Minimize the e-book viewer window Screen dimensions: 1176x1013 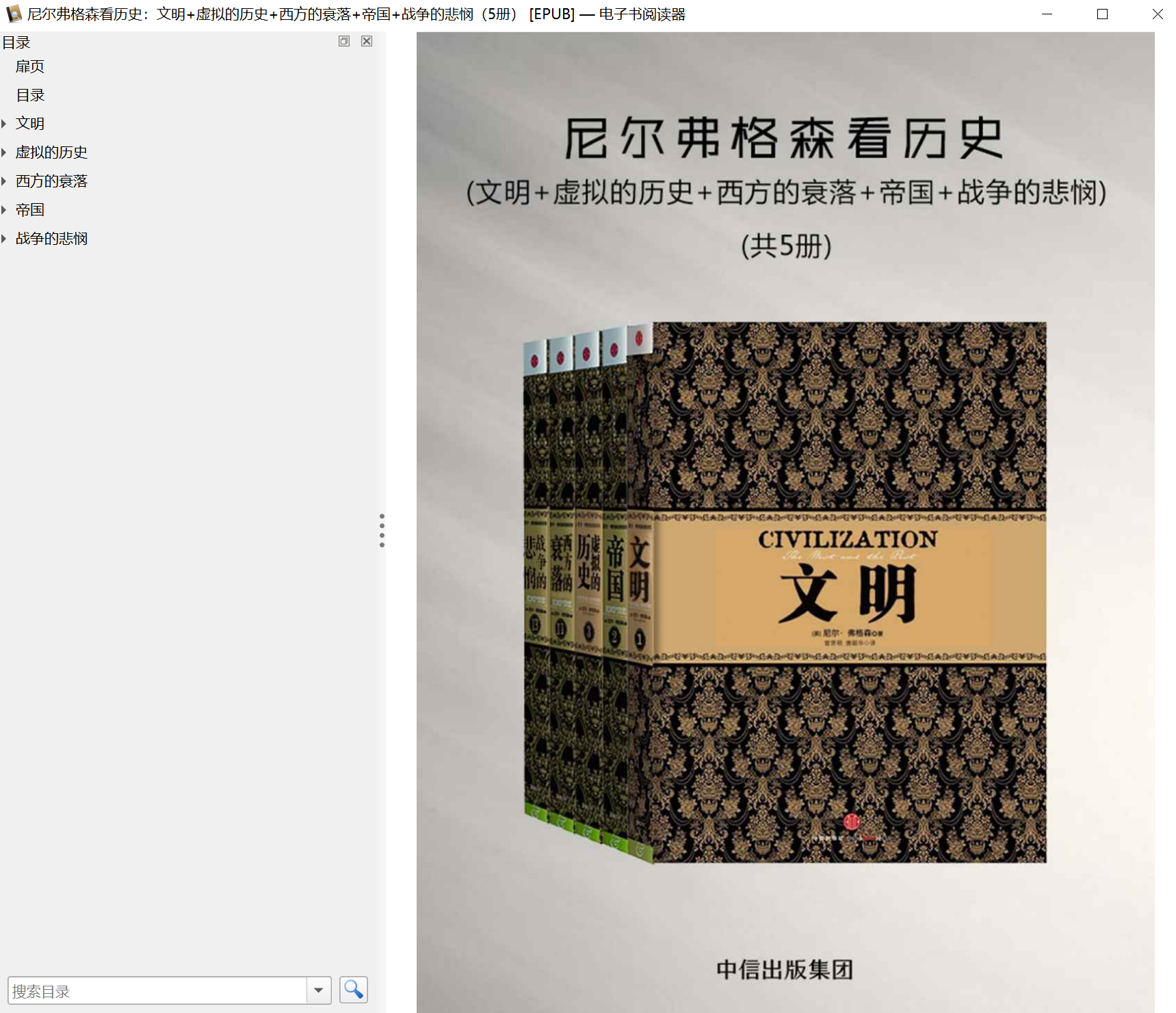(1047, 14)
